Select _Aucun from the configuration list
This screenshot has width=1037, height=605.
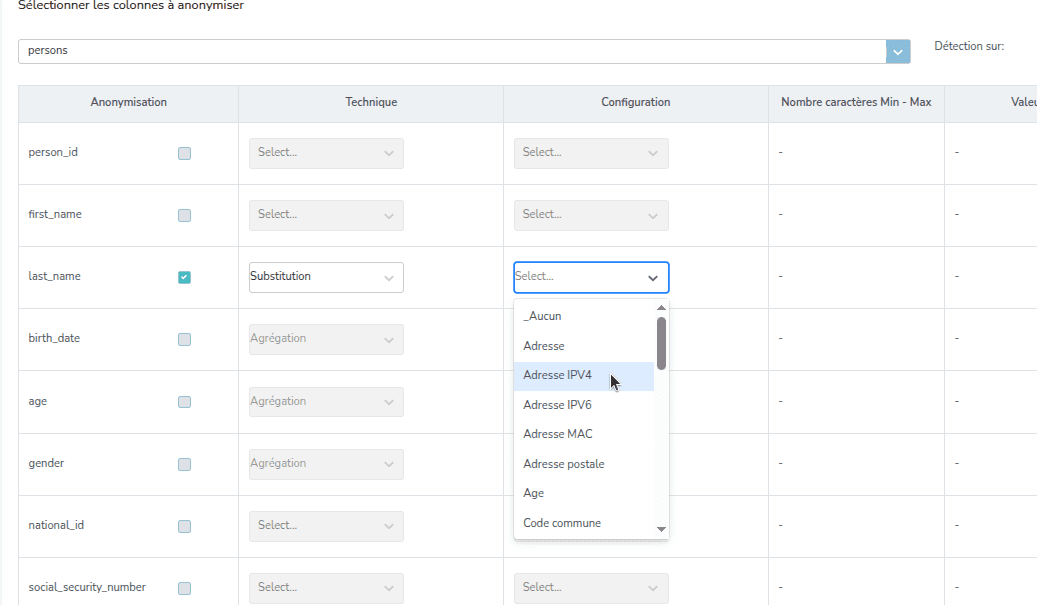(542, 316)
